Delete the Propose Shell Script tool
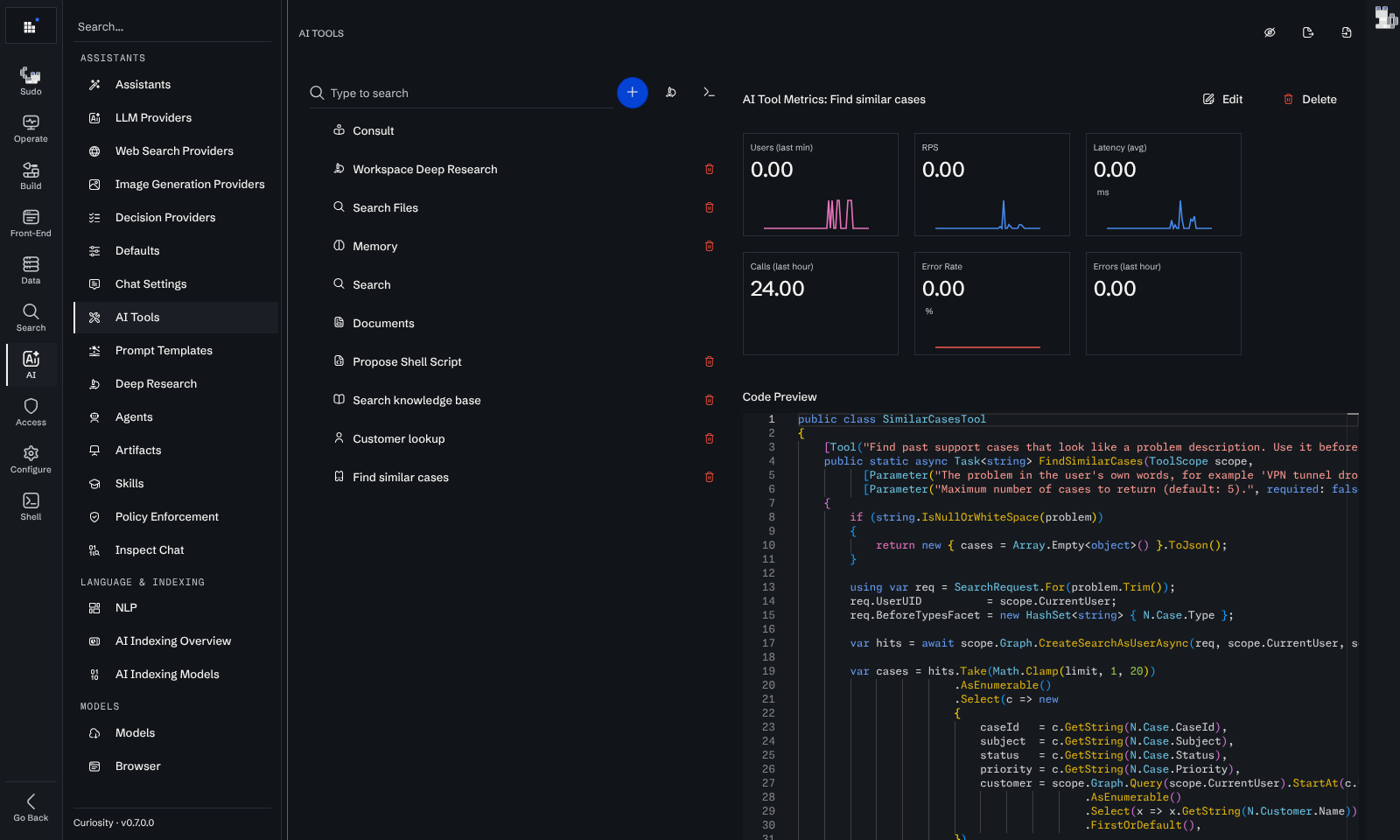The image size is (1400, 840). [710, 361]
